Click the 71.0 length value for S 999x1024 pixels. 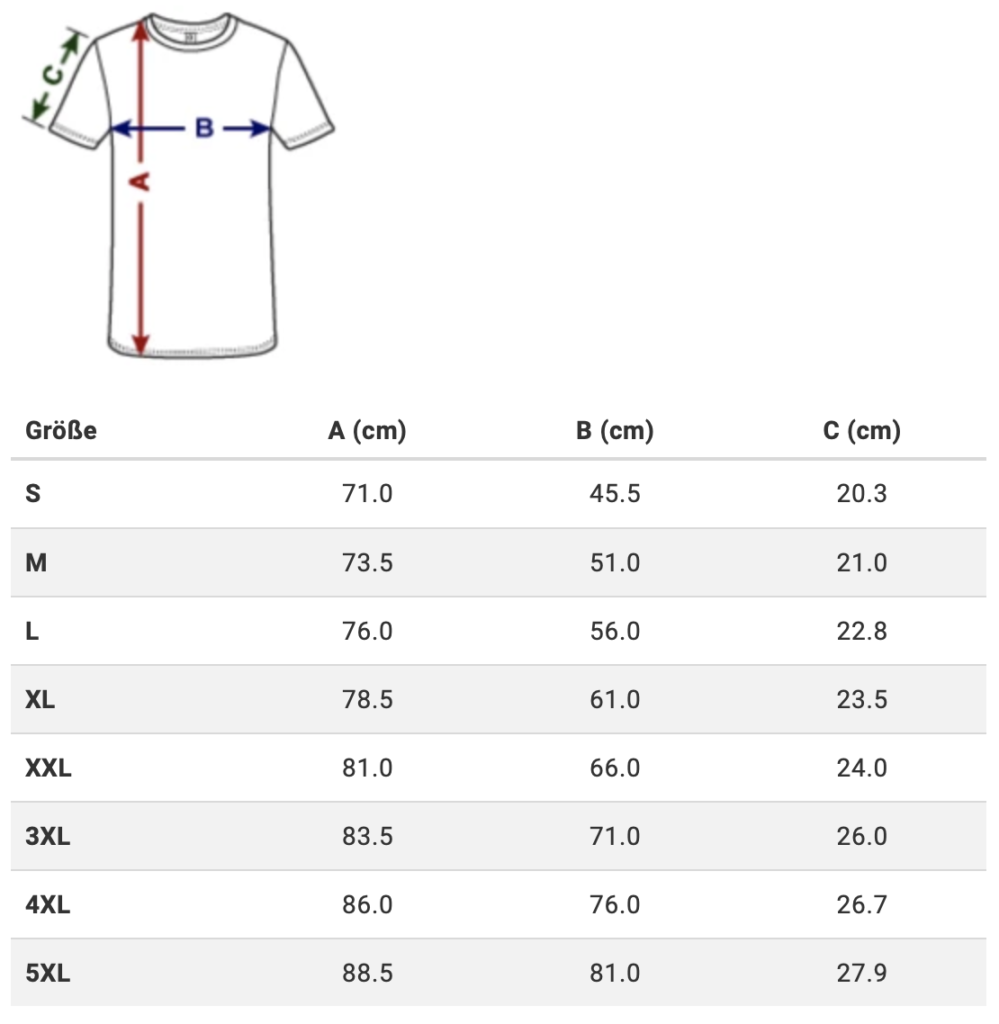367,494
